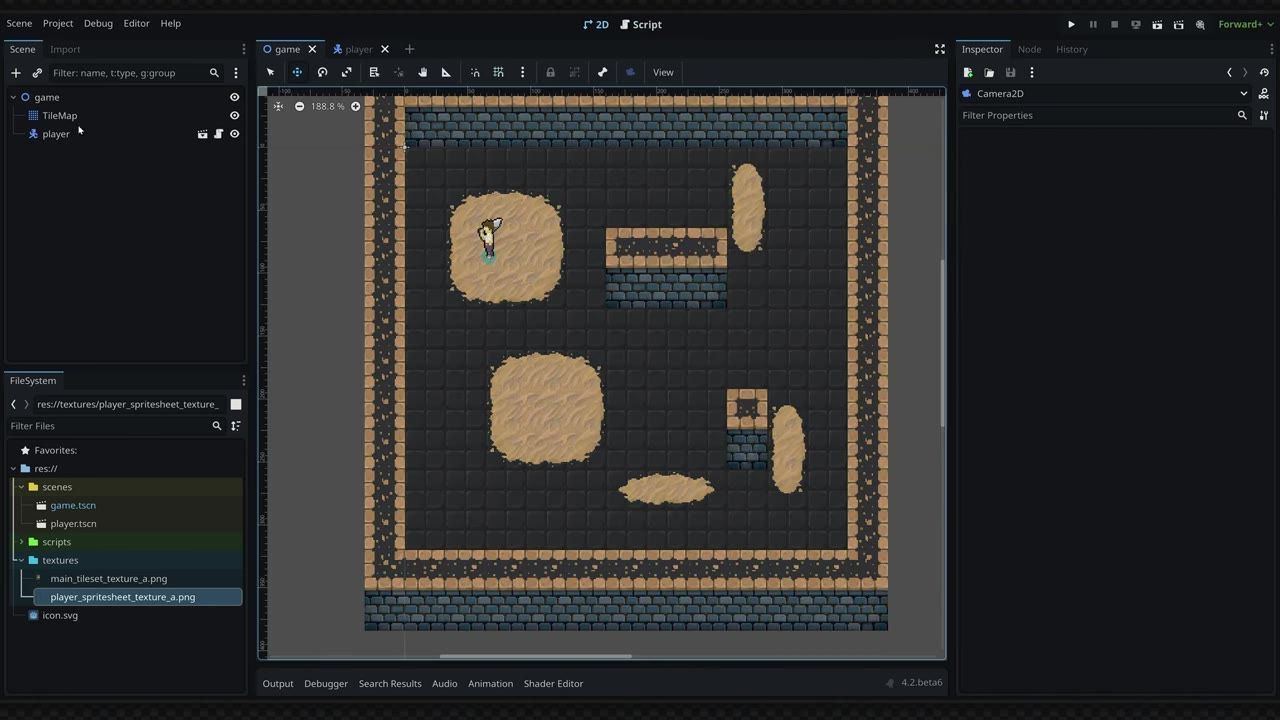Instantiate a child scene via link icon

(x=37, y=73)
